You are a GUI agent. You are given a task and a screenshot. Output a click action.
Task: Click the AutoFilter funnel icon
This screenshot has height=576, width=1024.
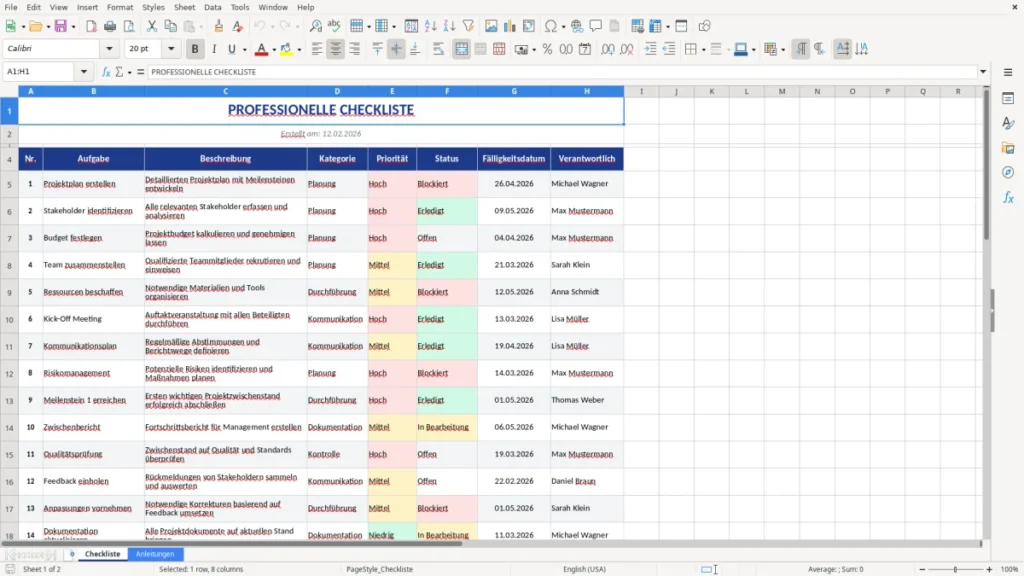[x=468, y=26]
